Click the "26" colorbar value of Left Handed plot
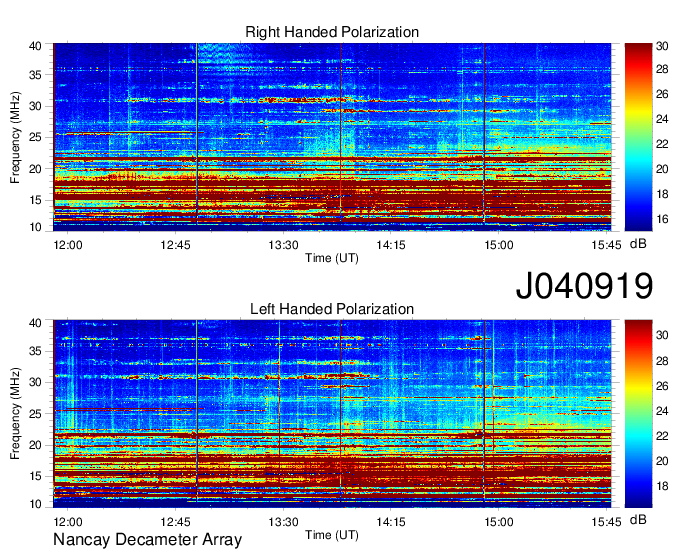This screenshot has height=552, width=680. [662, 386]
